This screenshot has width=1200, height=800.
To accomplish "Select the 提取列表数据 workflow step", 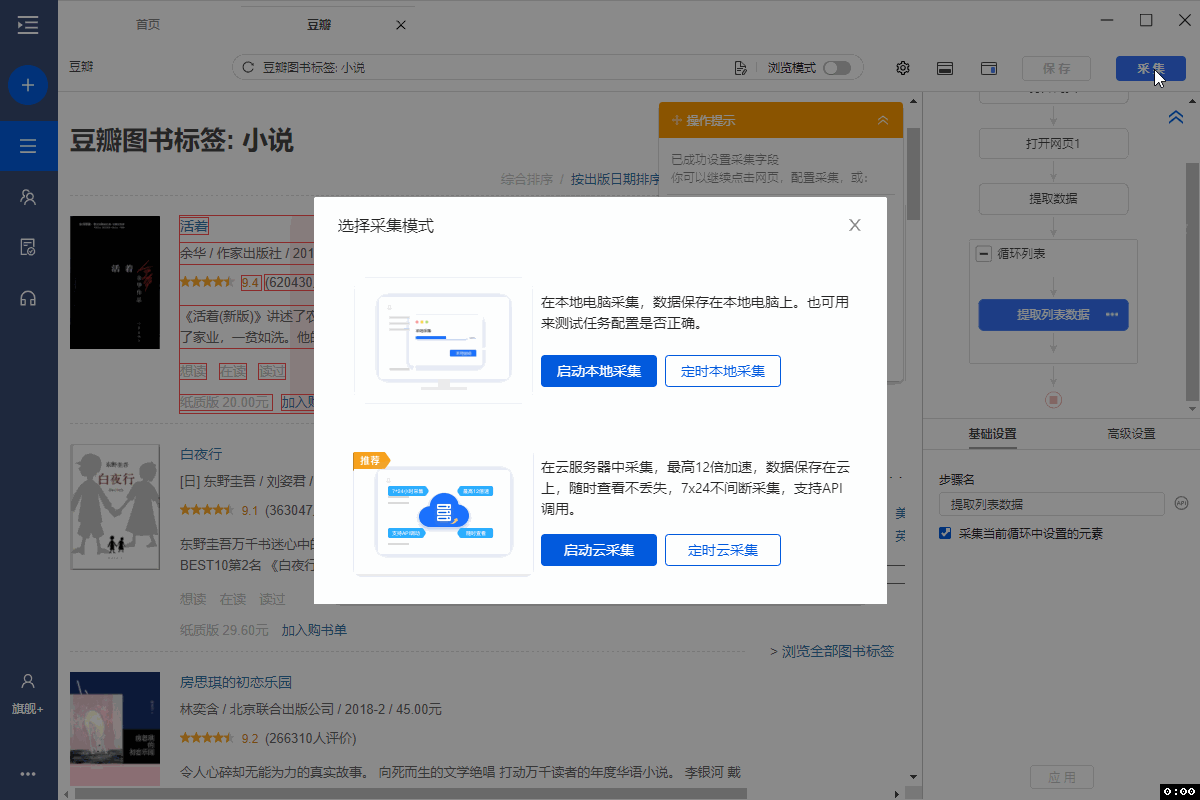I will (x=1053, y=315).
